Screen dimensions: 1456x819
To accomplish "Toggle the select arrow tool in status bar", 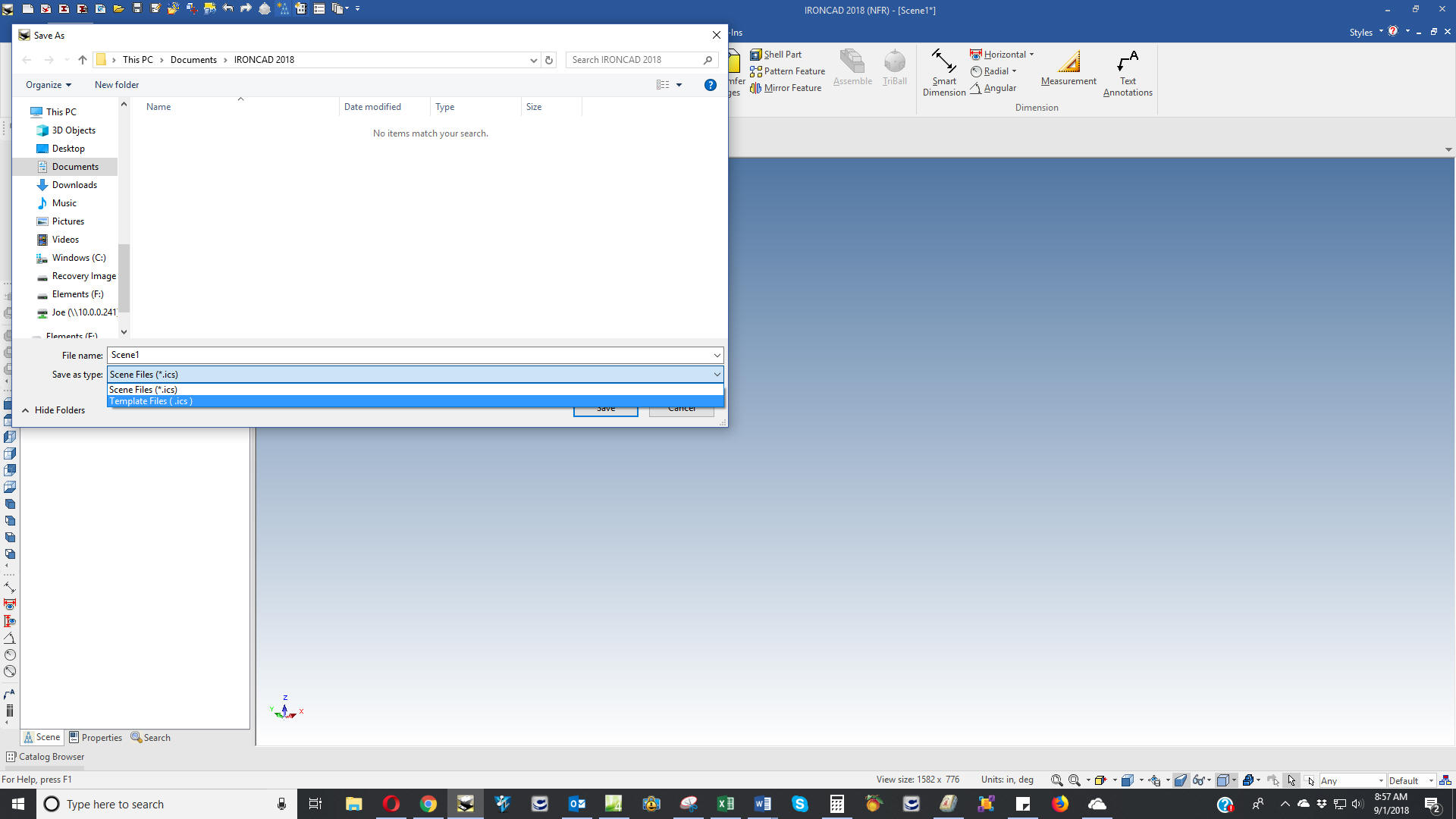I will tap(1291, 780).
